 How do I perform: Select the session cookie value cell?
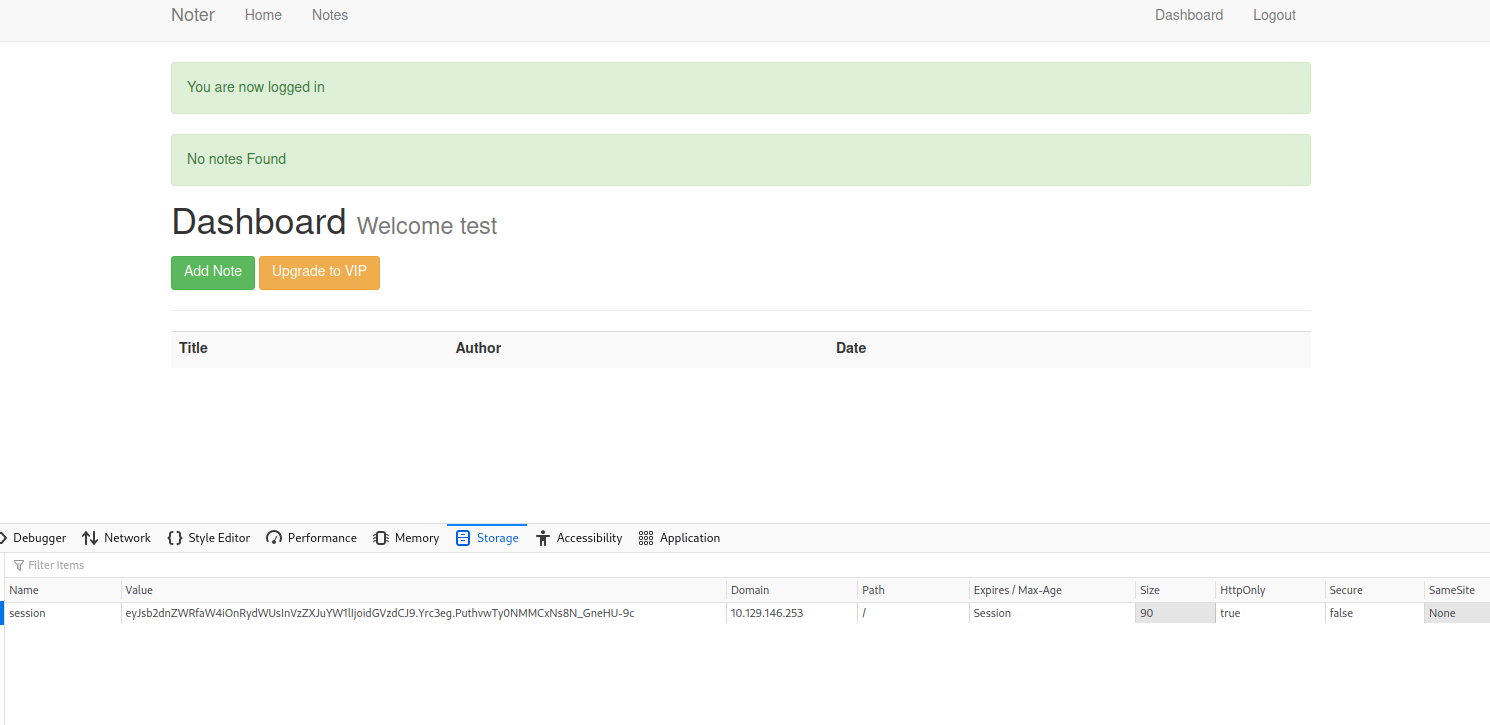point(380,613)
